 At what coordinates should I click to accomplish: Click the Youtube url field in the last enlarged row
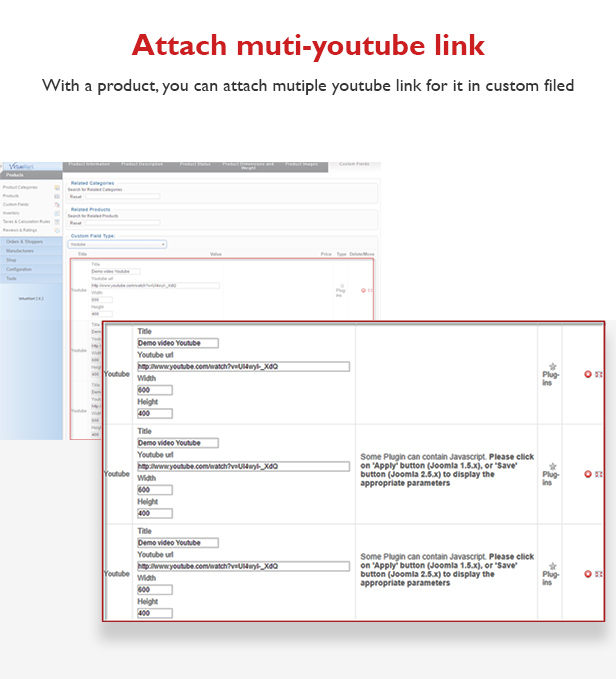[x=243, y=566]
